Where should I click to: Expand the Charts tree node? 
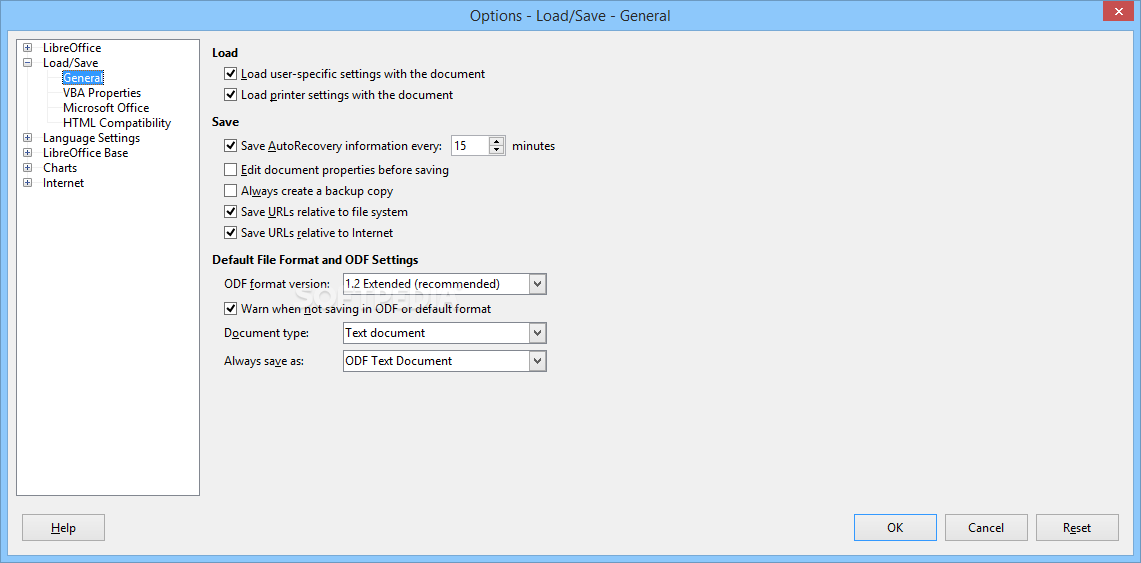pos(28,168)
